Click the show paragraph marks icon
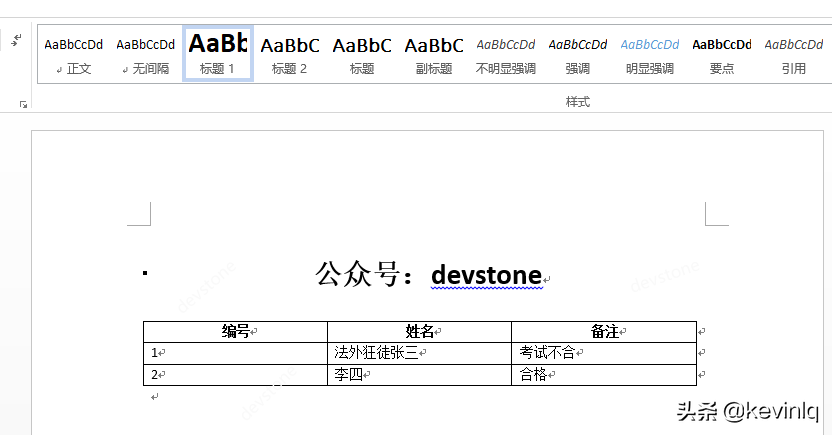 pos(16,39)
